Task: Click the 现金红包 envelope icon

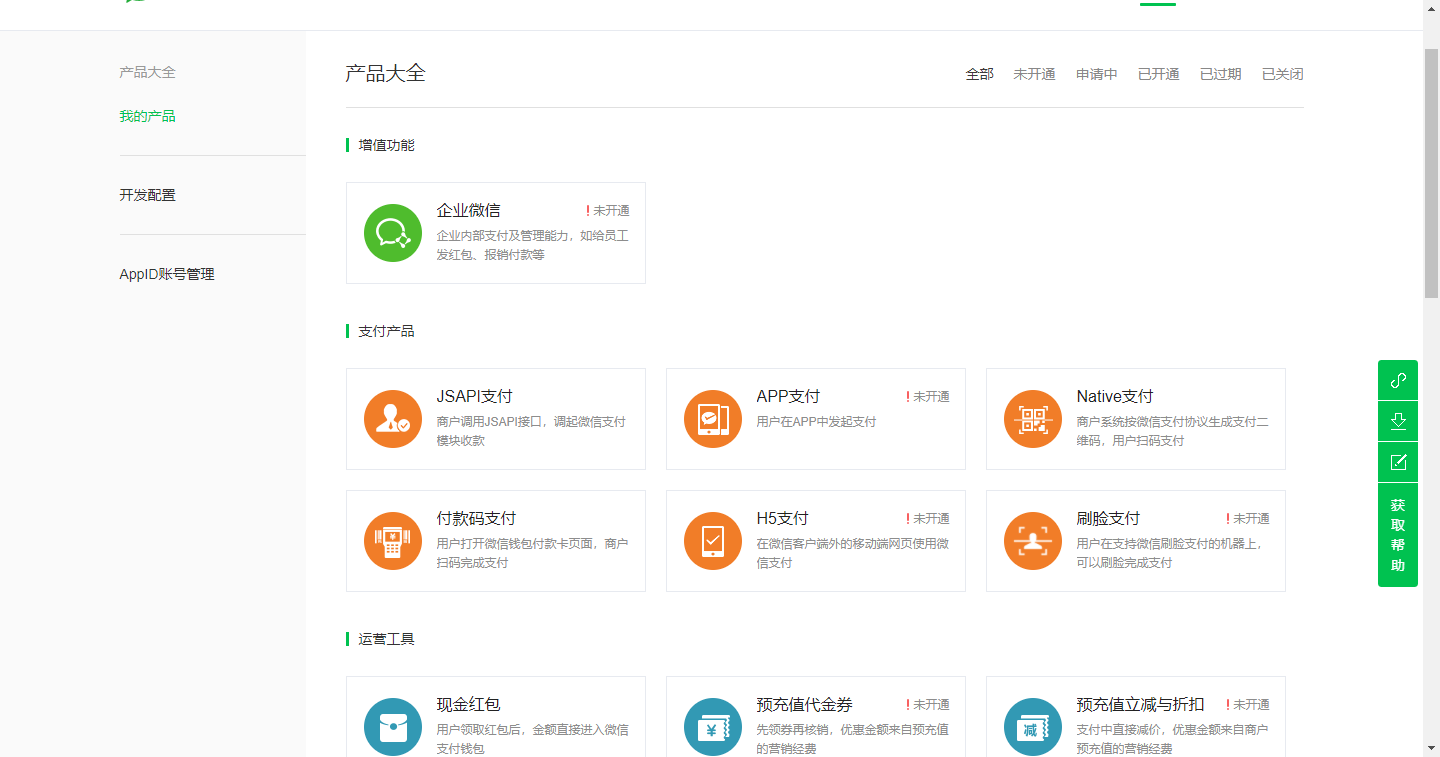Action: [392, 726]
